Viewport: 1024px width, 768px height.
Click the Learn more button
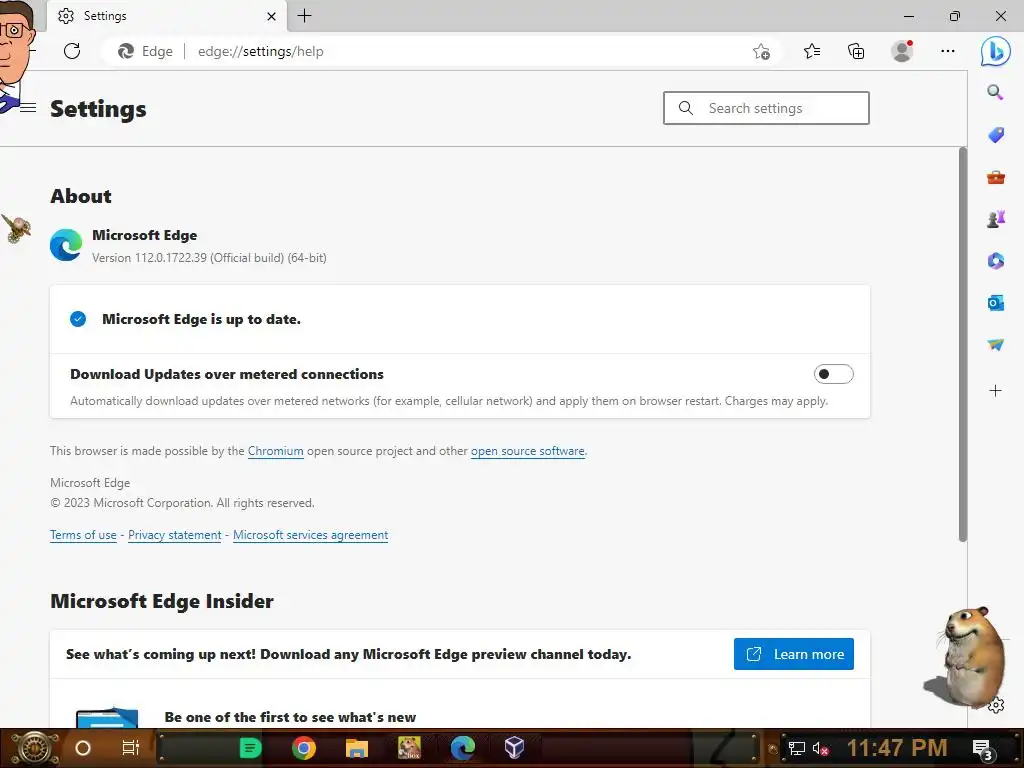point(793,654)
